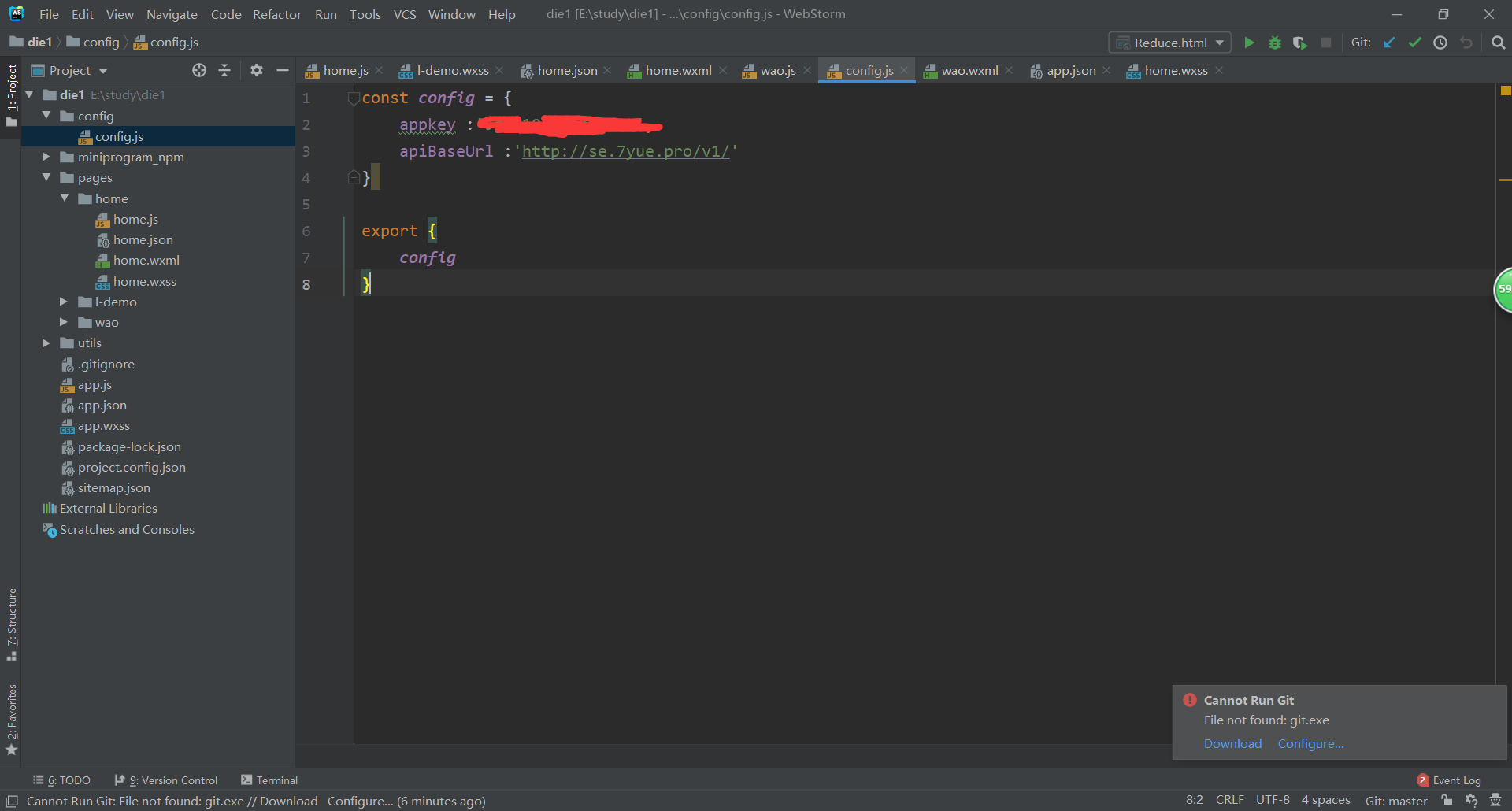Close the wao.wxml editor tab
This screenshot has width=1512, height=811.
[1010, 70]
